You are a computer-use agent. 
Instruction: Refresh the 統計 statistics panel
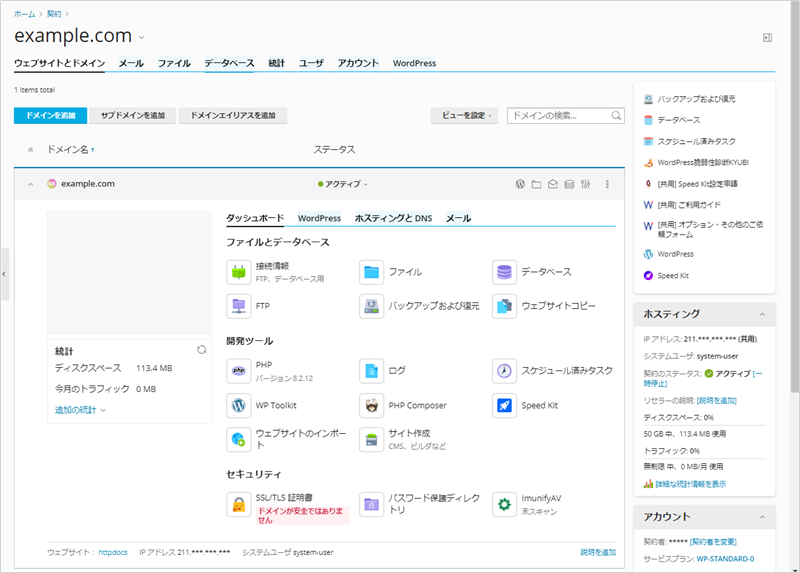point(202,350)
